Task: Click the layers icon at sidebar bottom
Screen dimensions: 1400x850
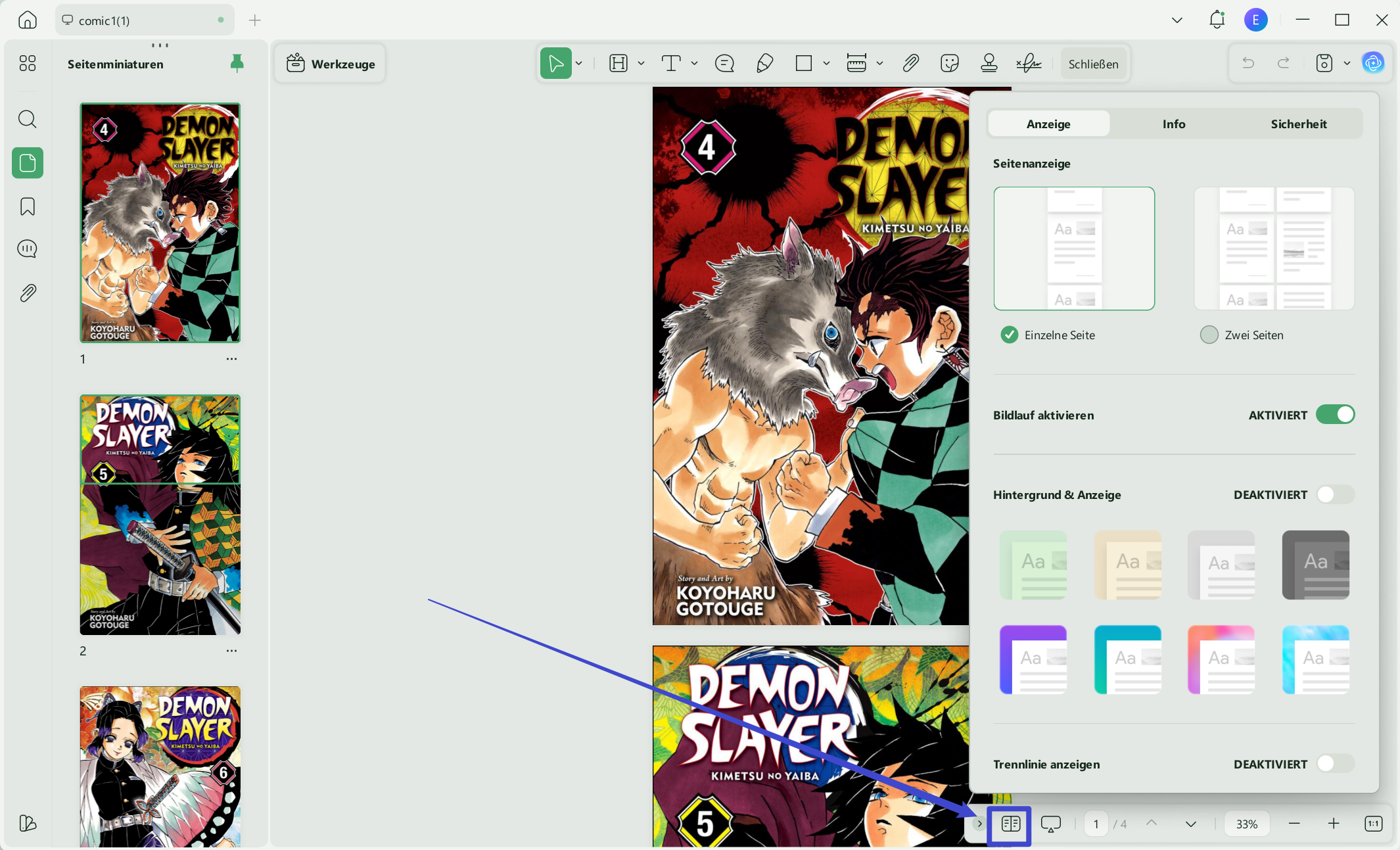Action: [27, 823]
